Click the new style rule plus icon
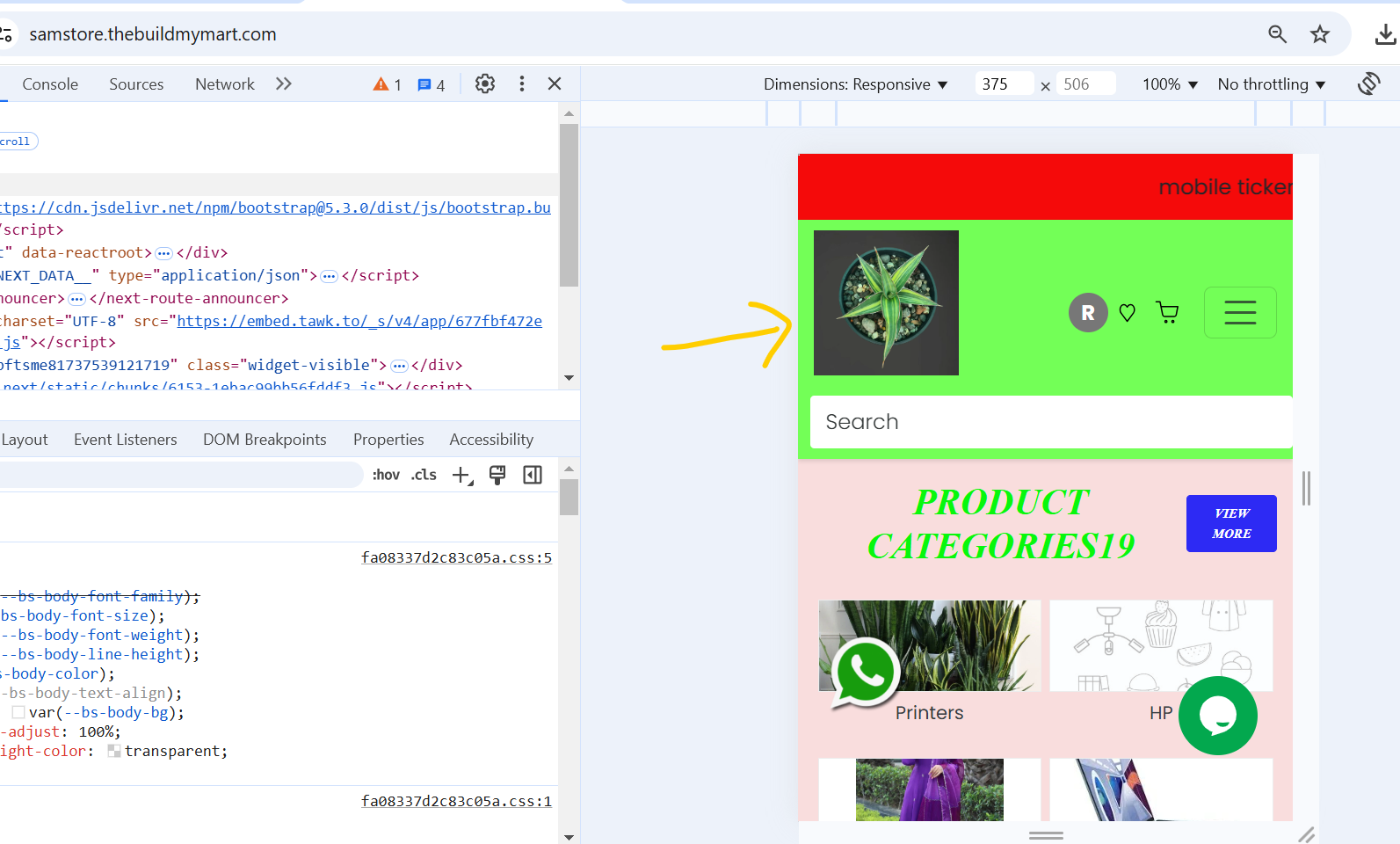The width and height of the screenshot is (1400, 844). (x=462, y=476)
